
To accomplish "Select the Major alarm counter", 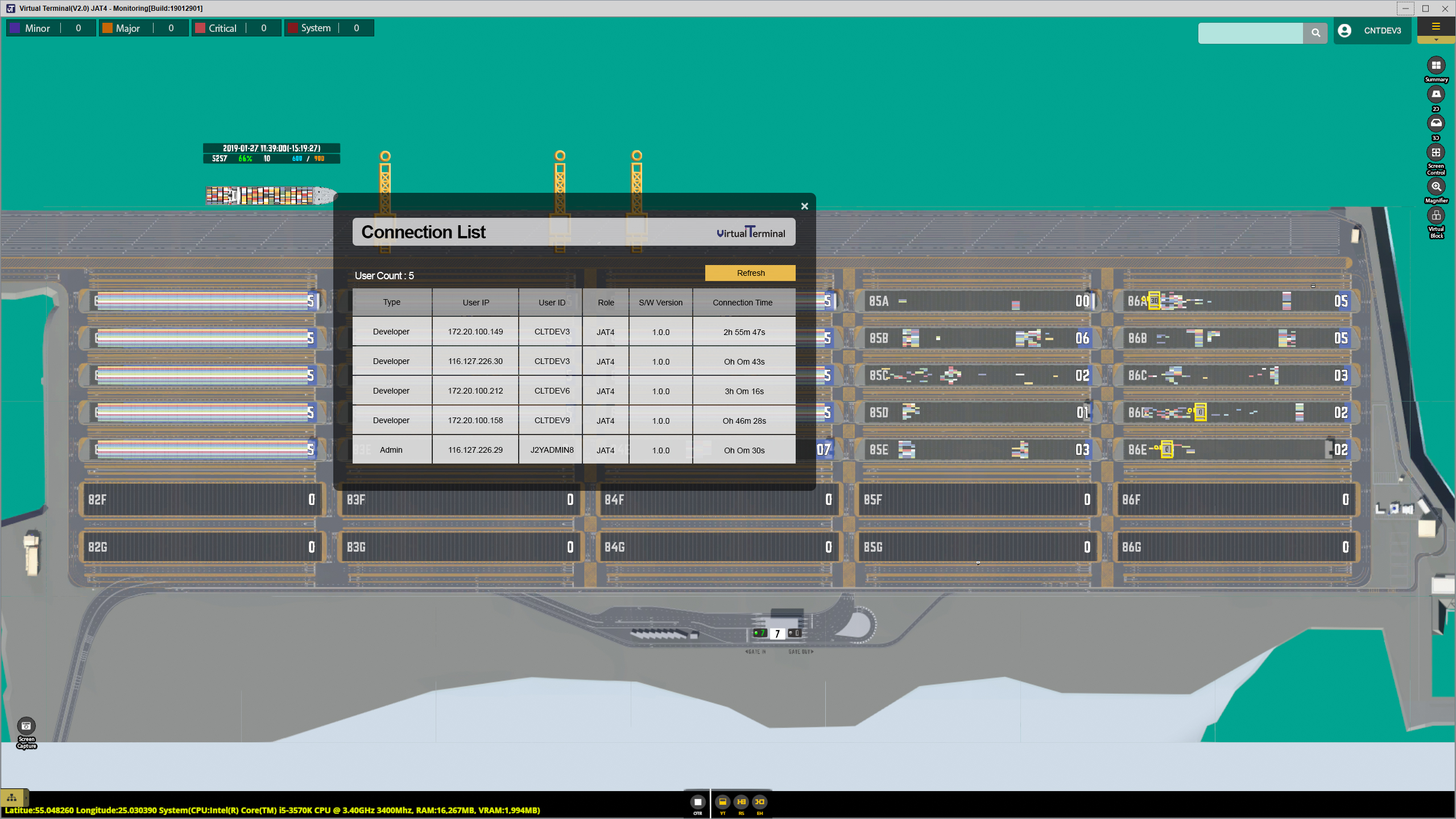I will coord(143,28).
